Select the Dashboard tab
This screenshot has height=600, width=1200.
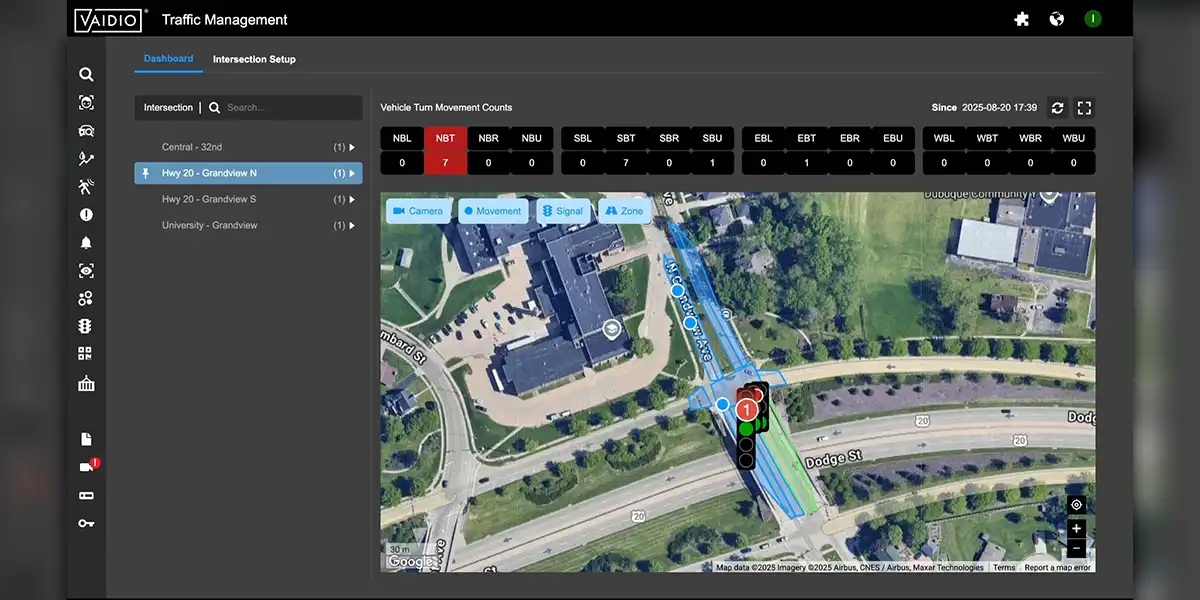(168, 59)
